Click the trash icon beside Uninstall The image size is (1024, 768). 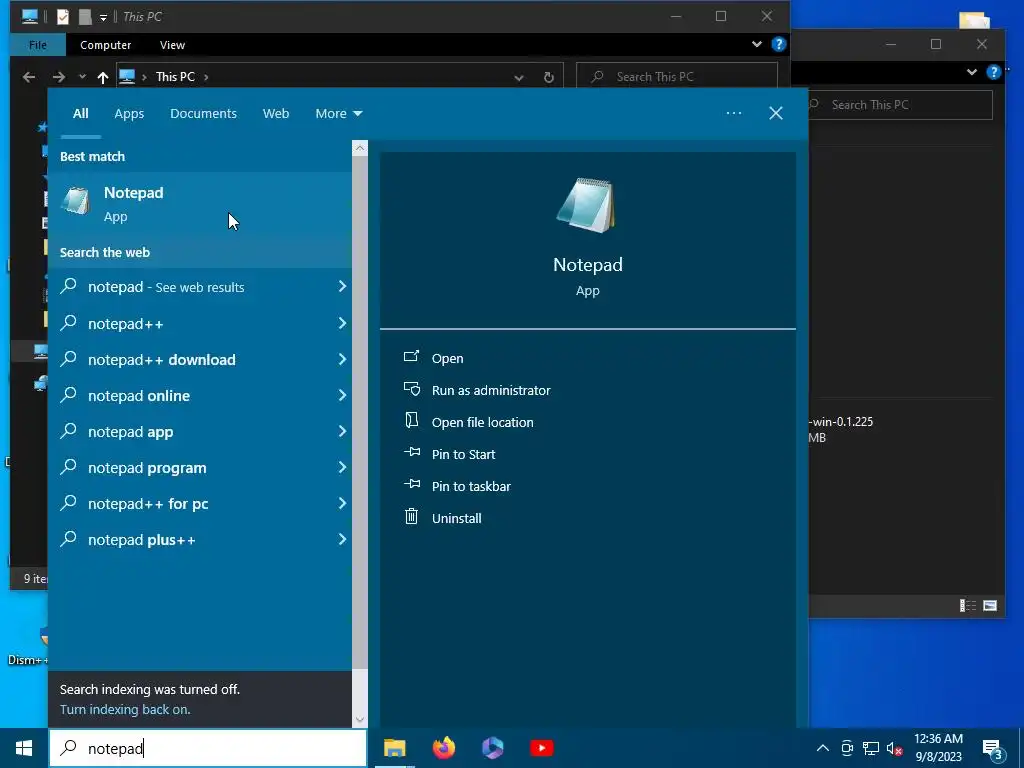(411, 517)
